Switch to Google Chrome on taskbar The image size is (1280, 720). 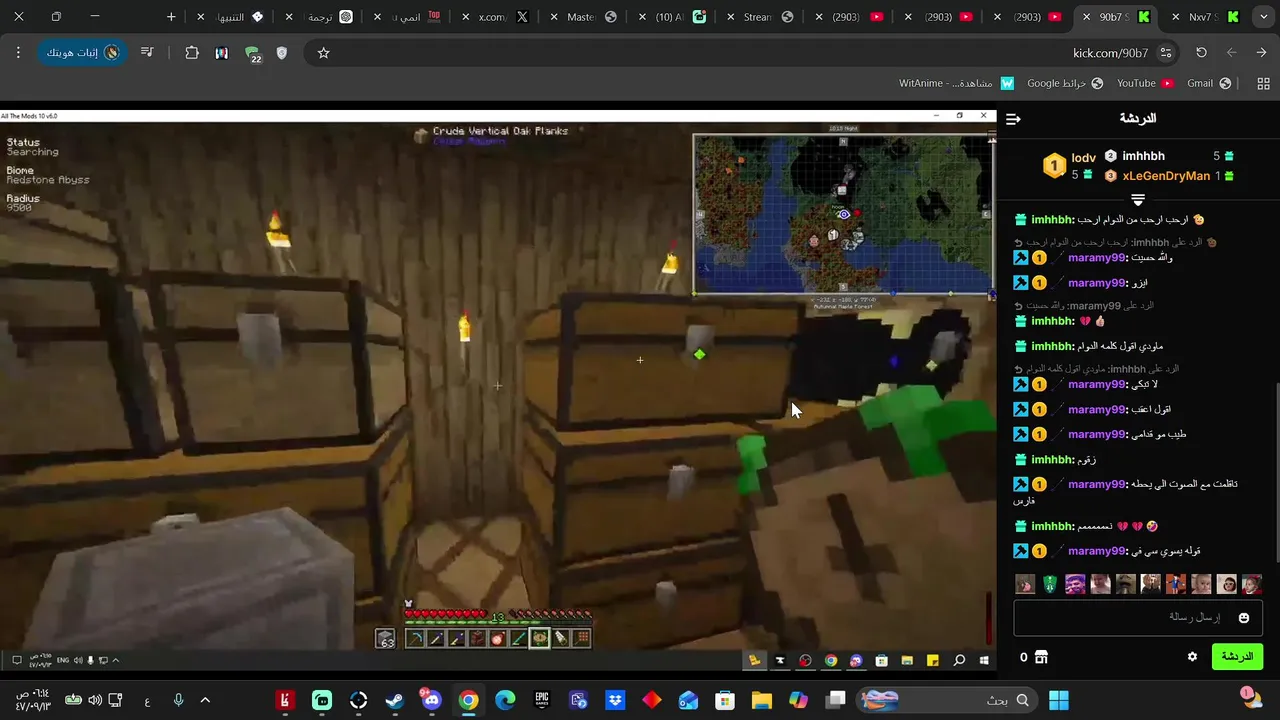click(x=468, y=700)
